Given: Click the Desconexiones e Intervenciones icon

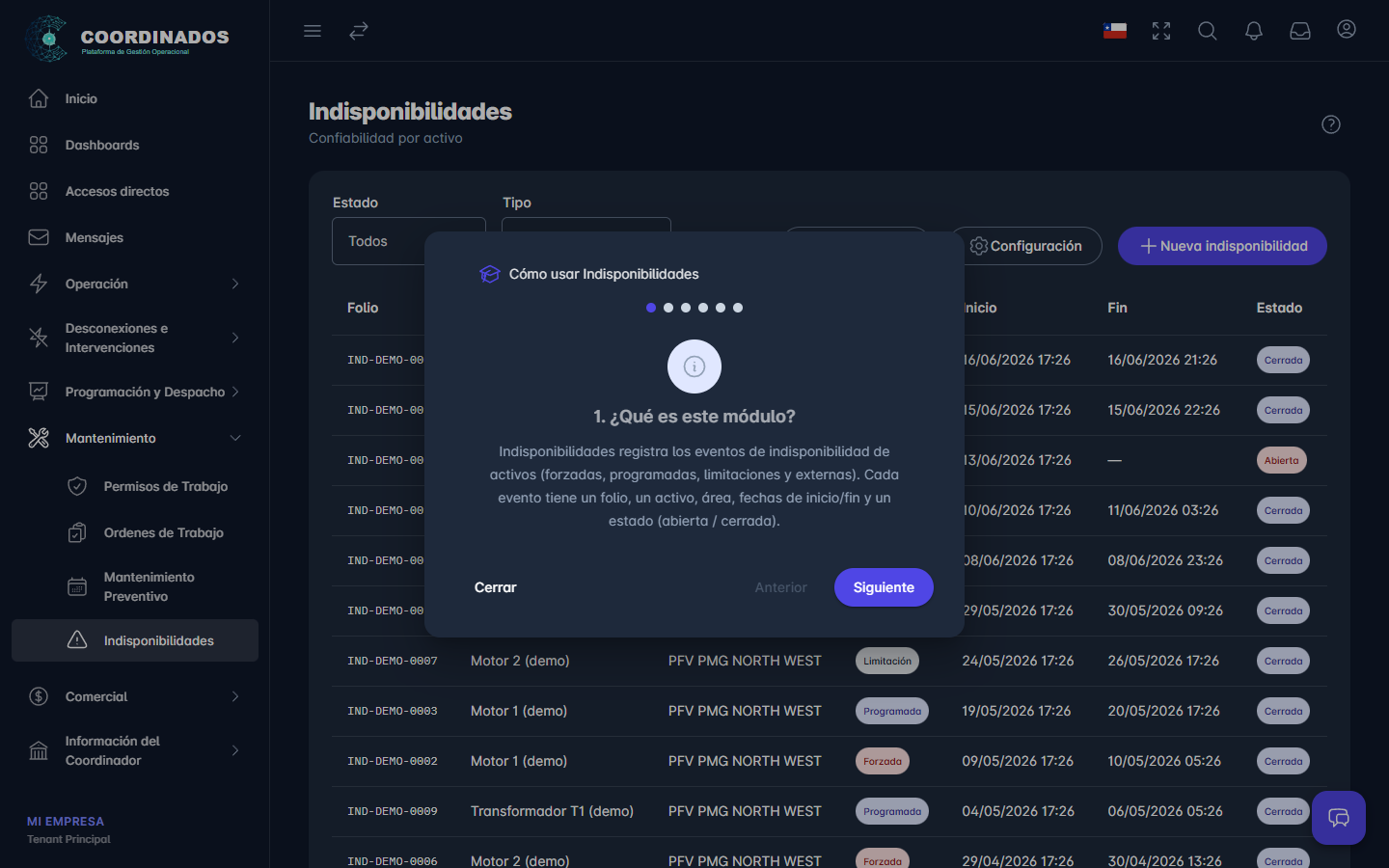Looking at the screenshot, I should tap(39, 338).
